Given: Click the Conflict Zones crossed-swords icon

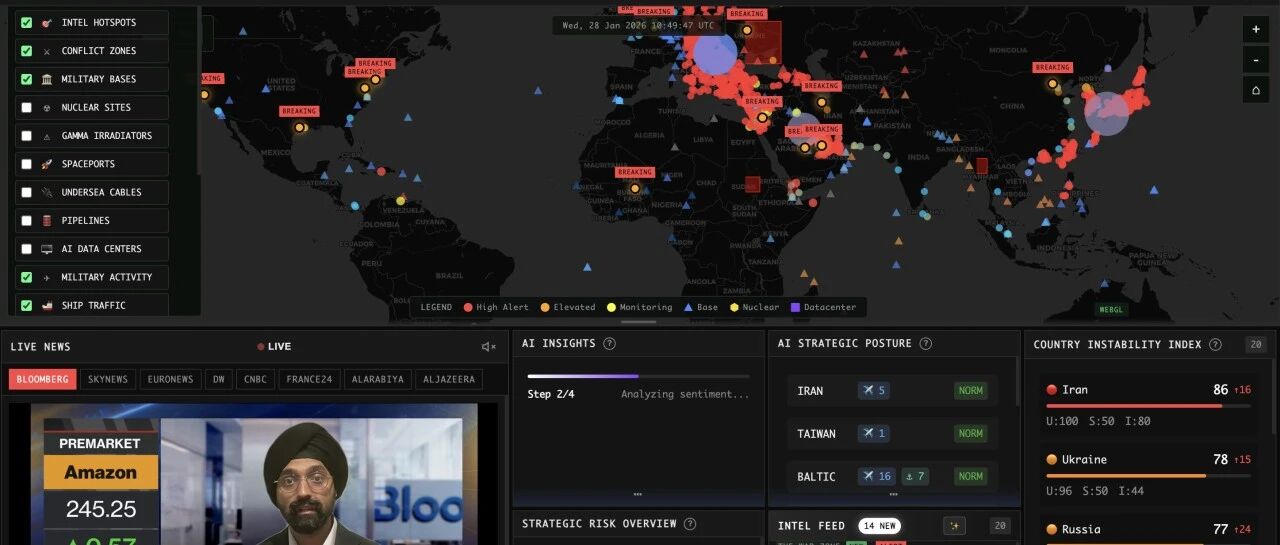Looking at the screenshot, I should click(47, 51).
